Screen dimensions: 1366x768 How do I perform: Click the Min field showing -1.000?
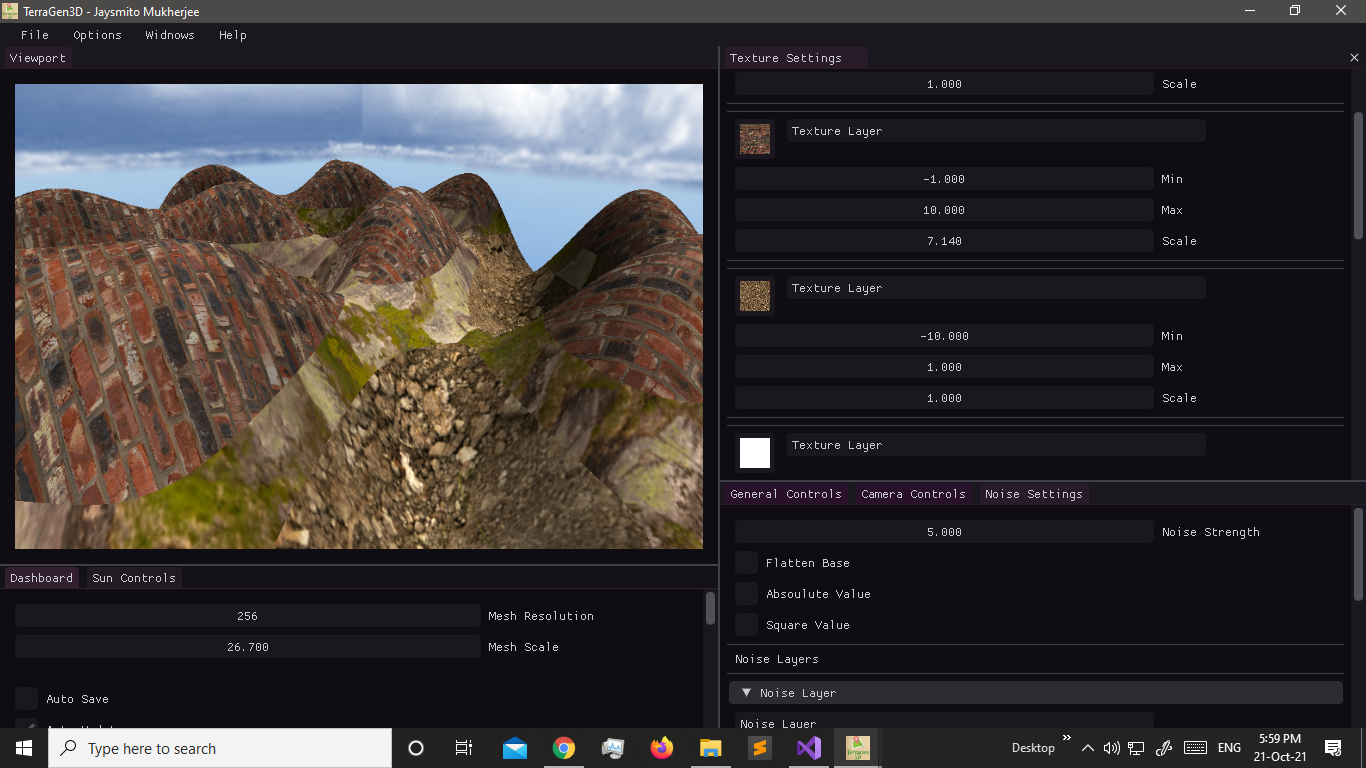[944, 179]
